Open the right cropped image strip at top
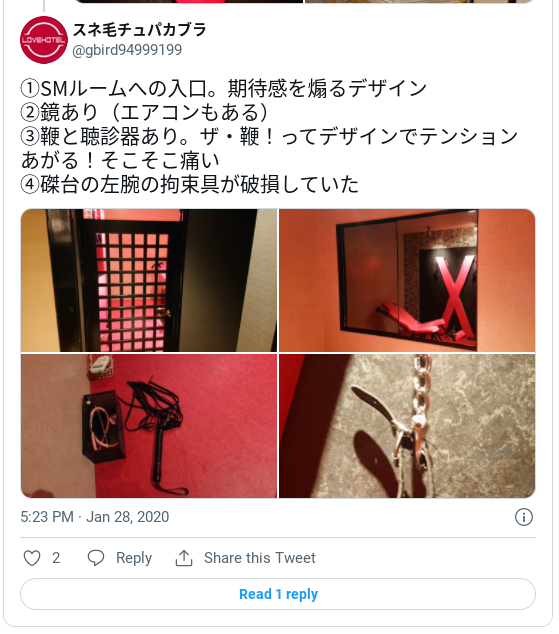The image size is (559, 634). click(x=420, y=1)
